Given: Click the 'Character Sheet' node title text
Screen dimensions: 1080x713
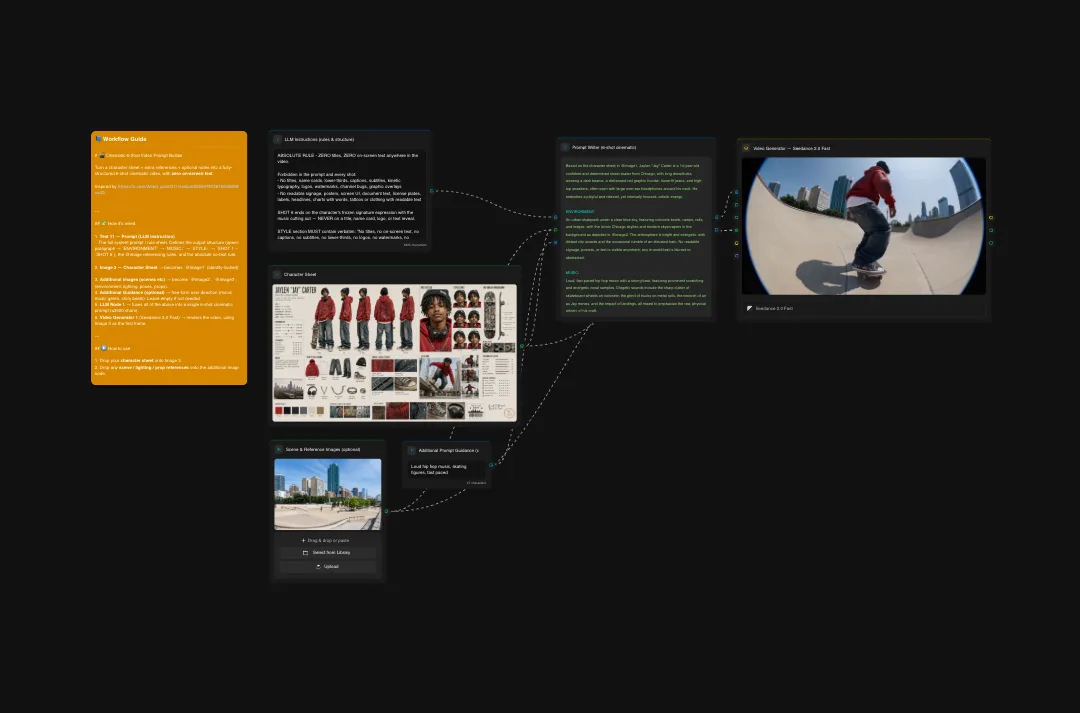Looking at the screenshot, I should coord(300,274).
